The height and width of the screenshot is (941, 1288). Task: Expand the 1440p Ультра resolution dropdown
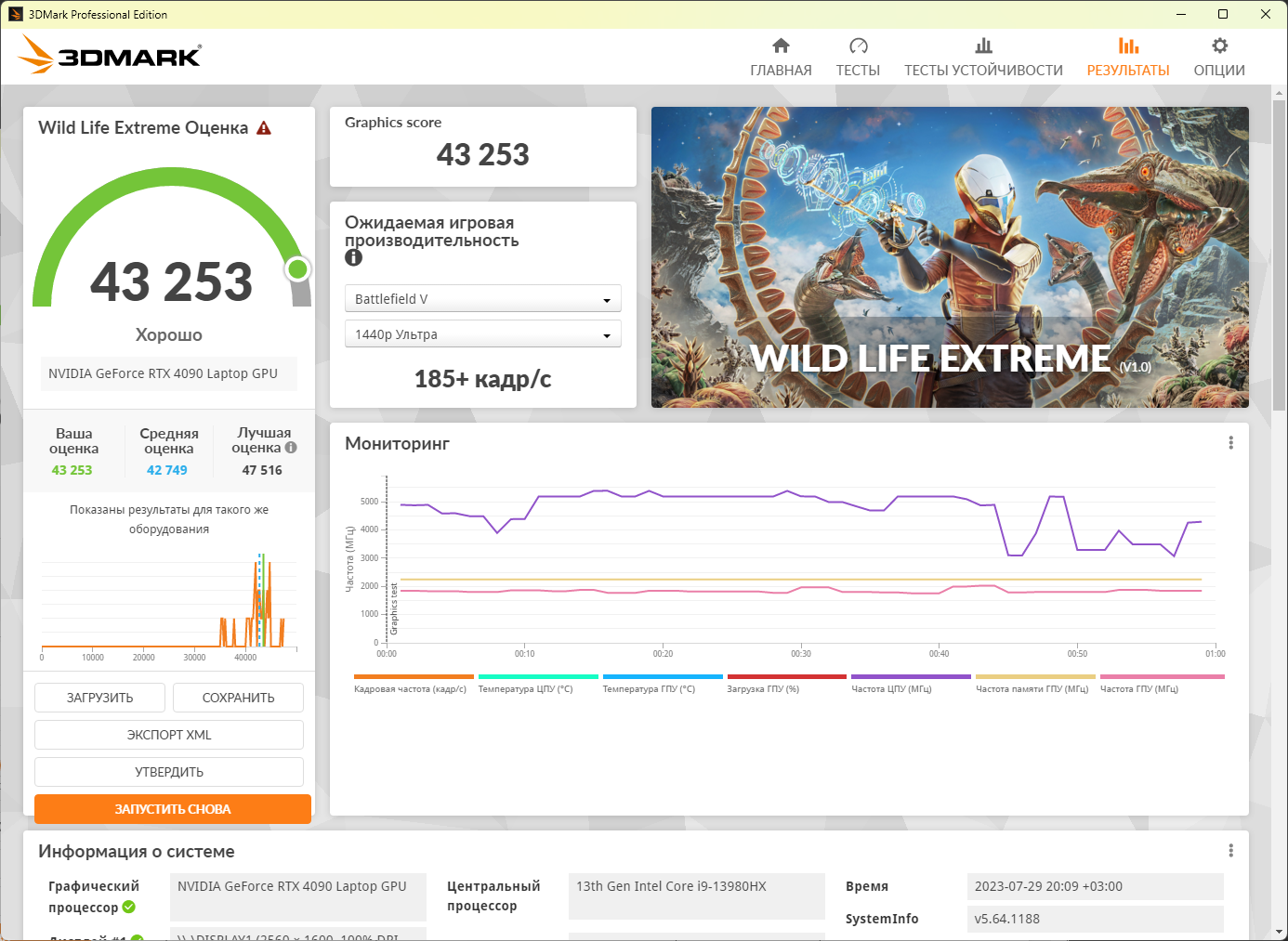[482, 334]
